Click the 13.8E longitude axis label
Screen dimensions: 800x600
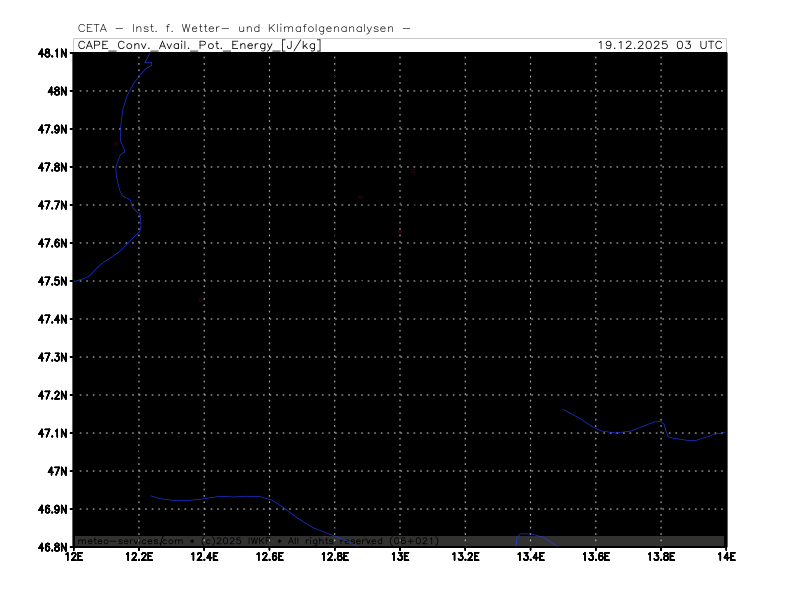coord(660,557)
